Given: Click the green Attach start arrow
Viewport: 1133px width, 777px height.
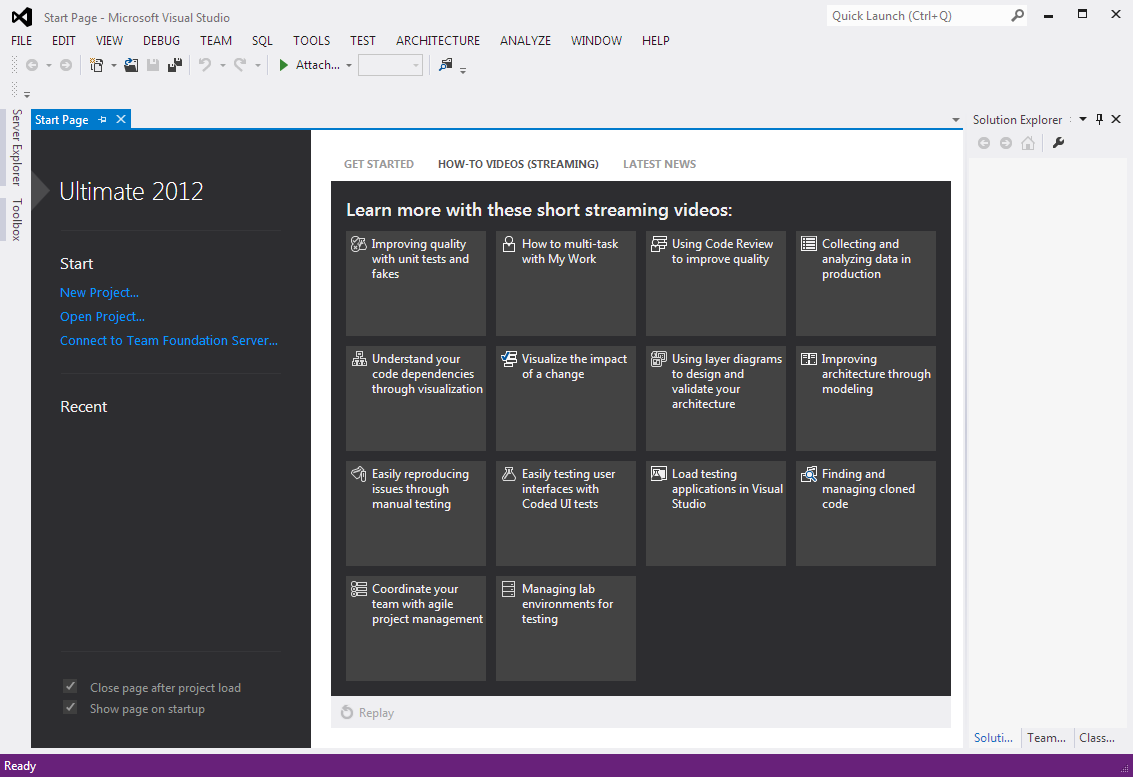Looking at the screenshot, I should point(283,65).
